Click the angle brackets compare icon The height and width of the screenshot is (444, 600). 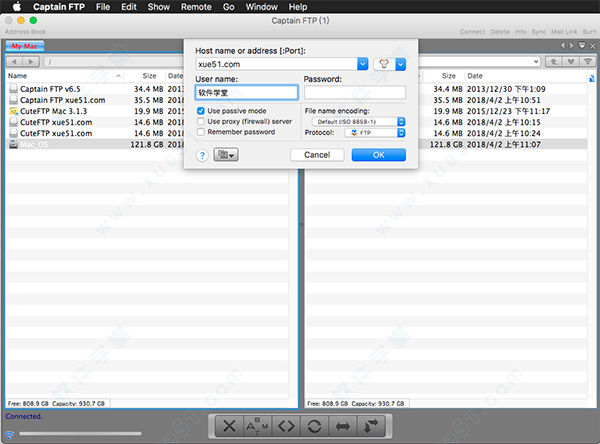[286, 426]
